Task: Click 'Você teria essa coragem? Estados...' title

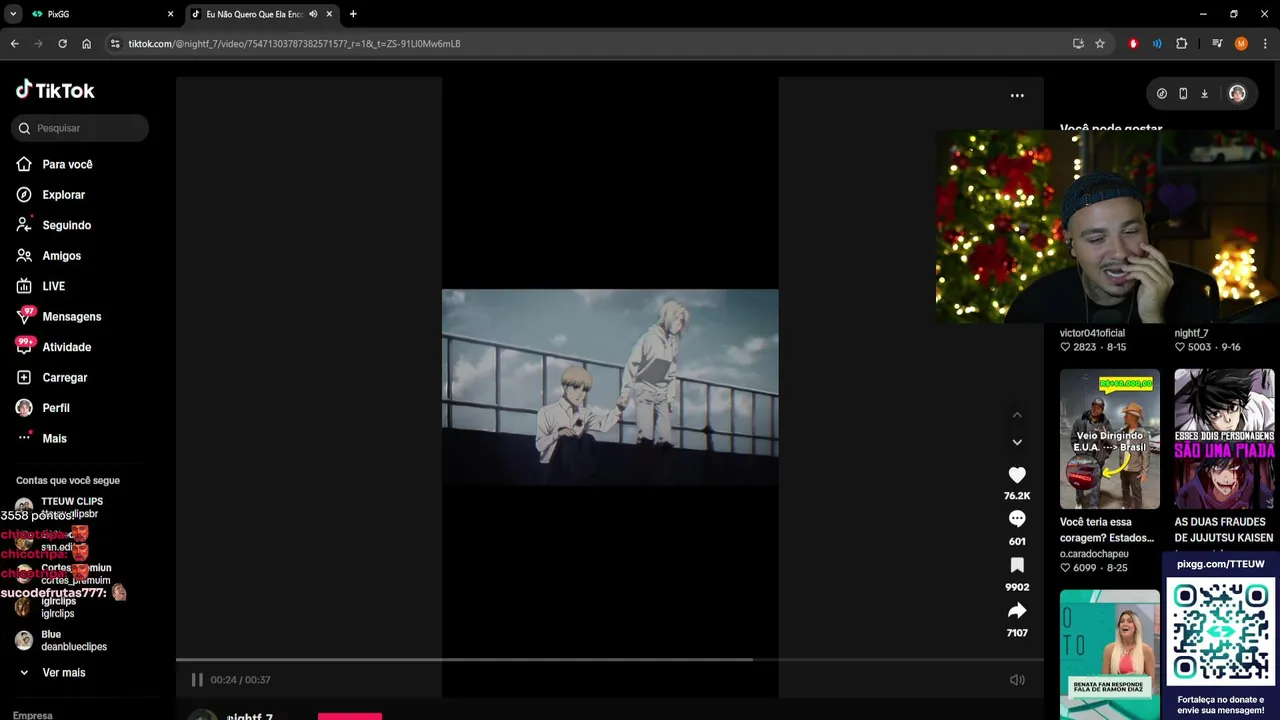Action: pyautogui.click(x=1106, y=530)
